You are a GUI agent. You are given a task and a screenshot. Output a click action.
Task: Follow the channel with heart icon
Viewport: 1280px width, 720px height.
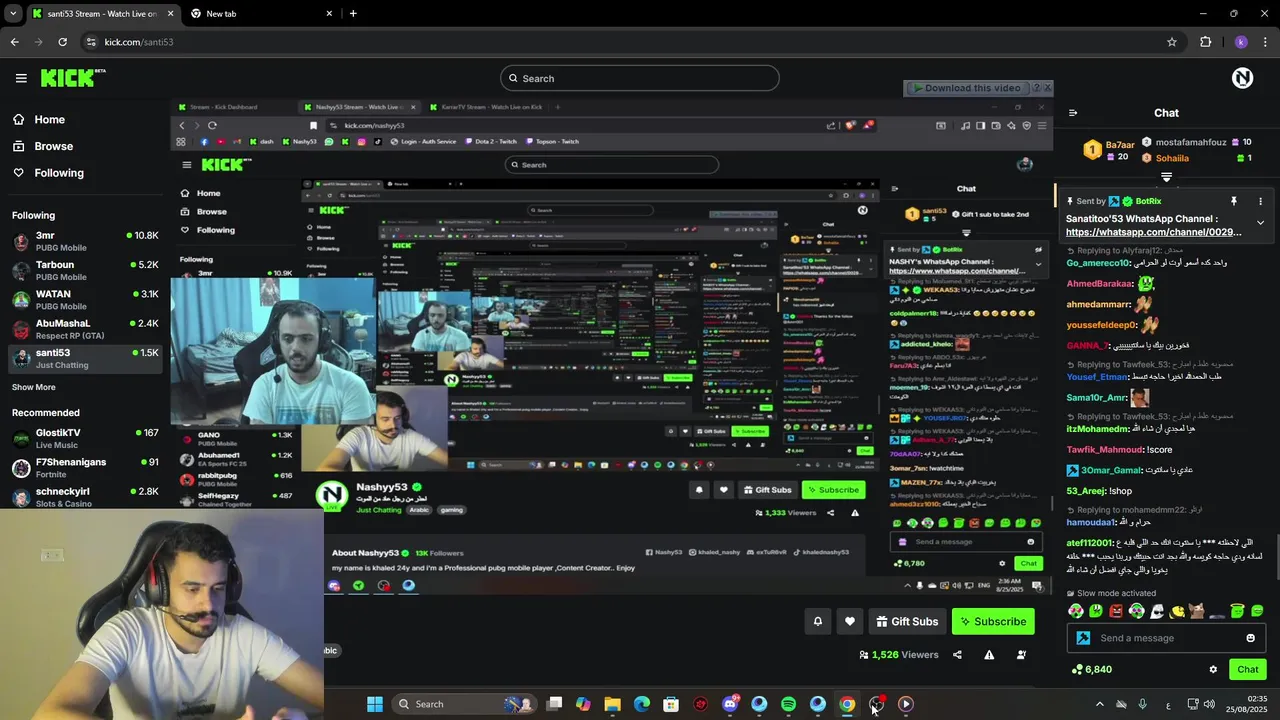850,621
